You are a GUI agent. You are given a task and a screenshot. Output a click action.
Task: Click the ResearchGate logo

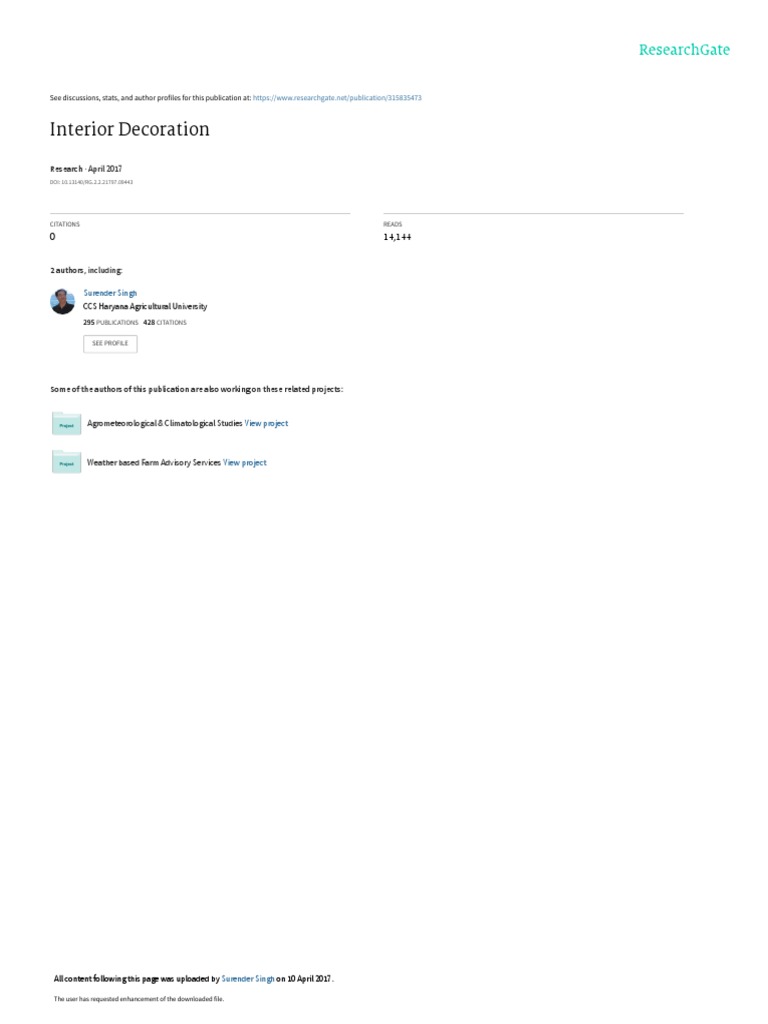pos(684,50)
